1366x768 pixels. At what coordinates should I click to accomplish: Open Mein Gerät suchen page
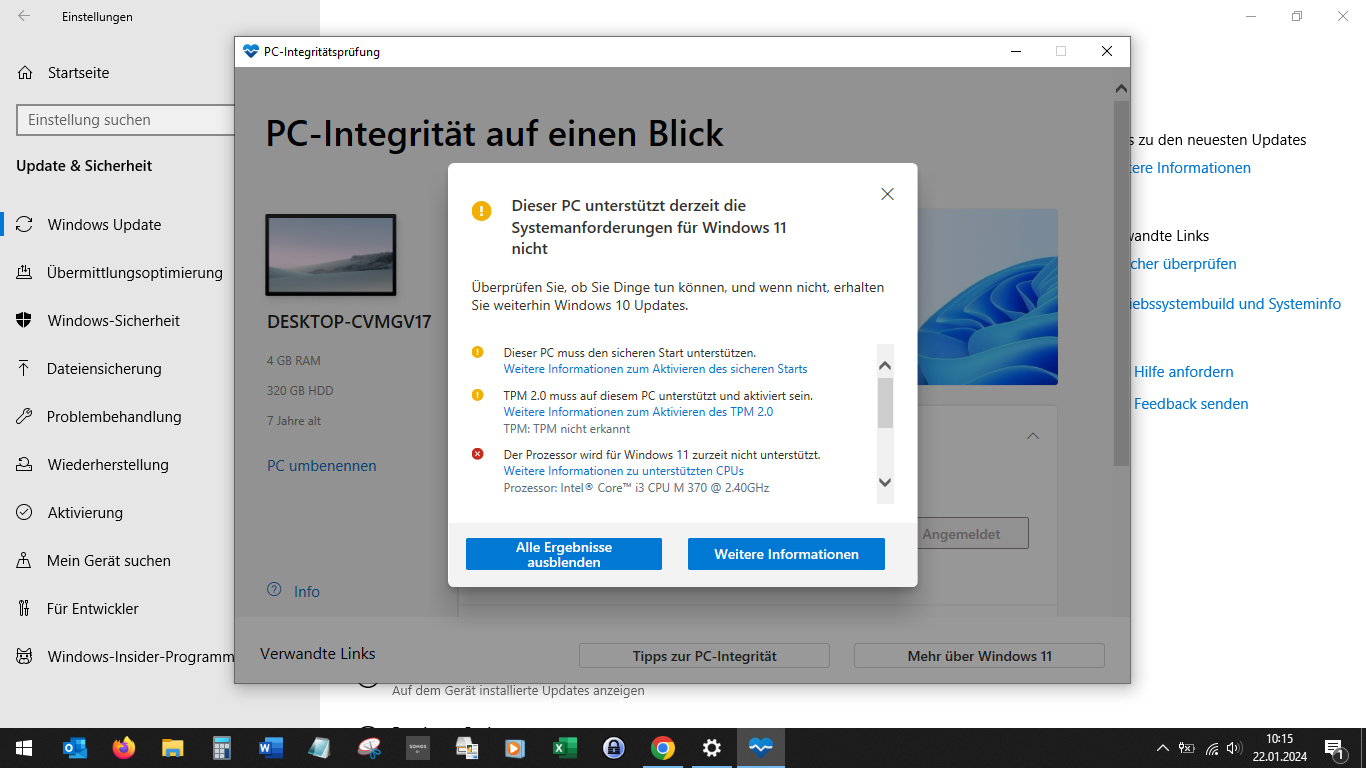click(109, 561)
